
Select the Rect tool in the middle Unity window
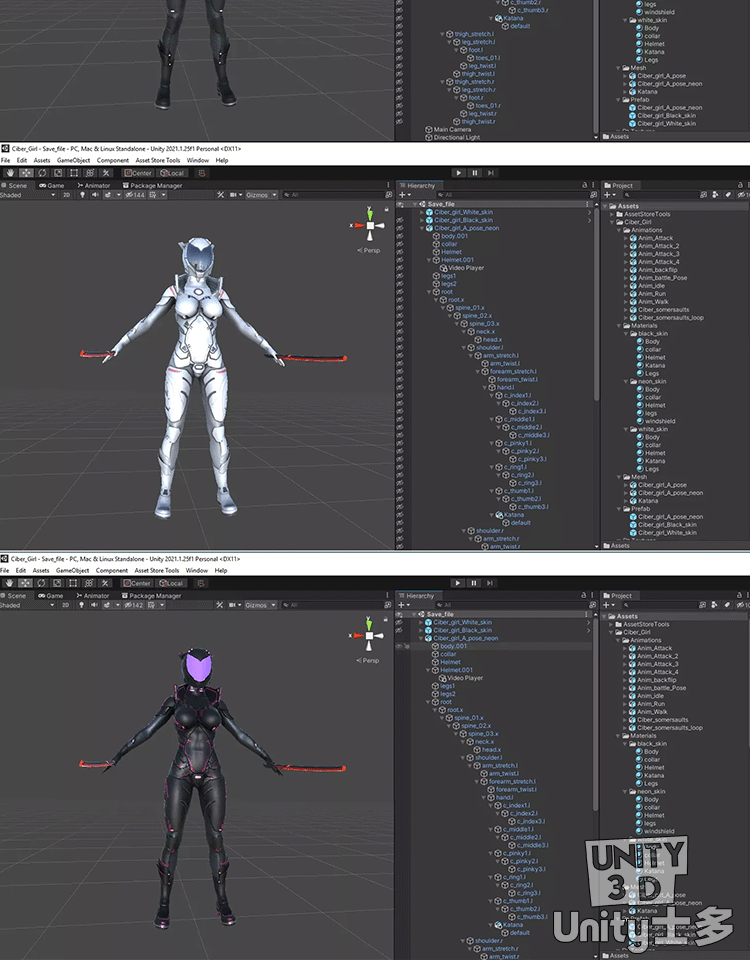pos(74,173)
